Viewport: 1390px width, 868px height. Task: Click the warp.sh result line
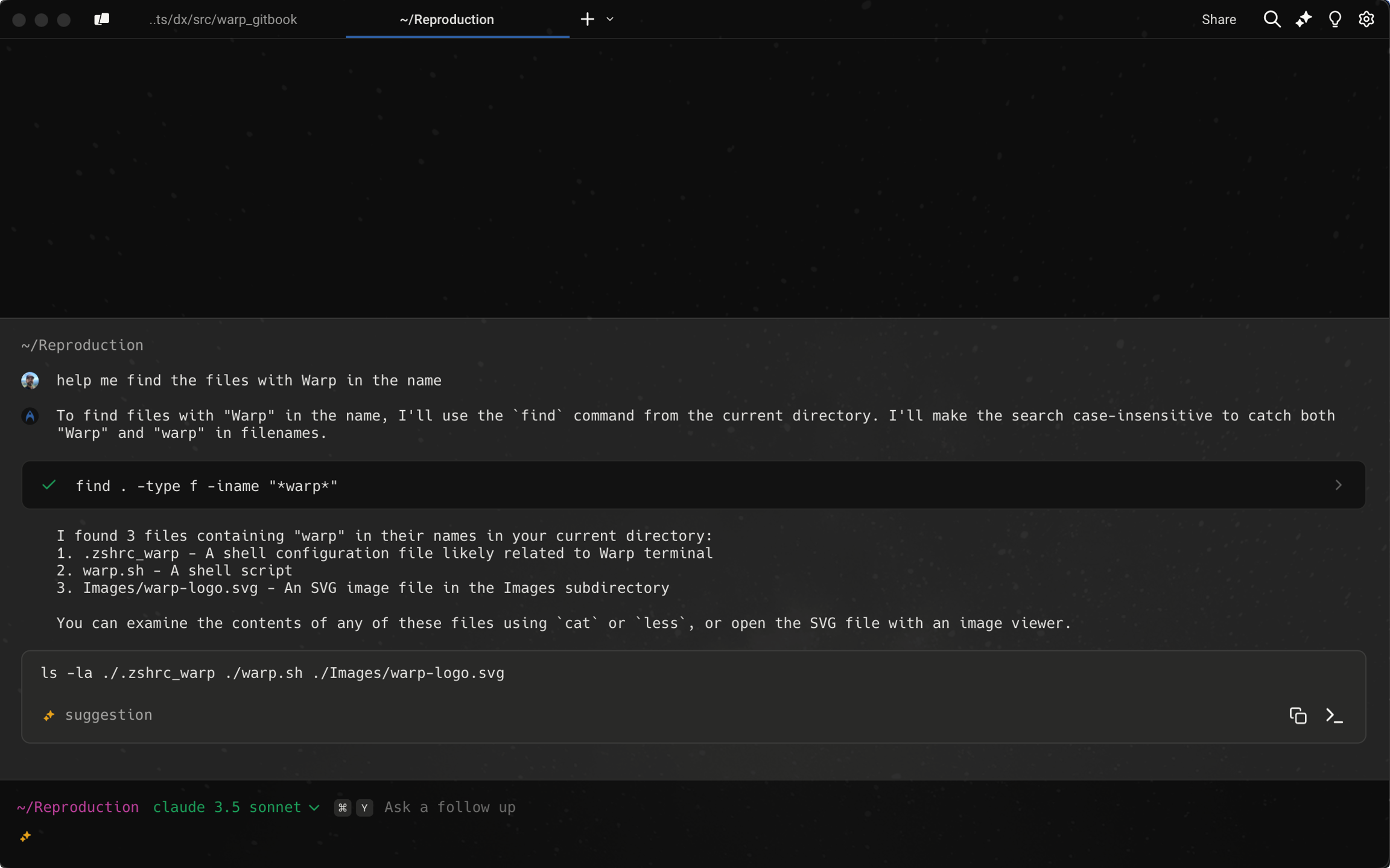coord(174,571)
